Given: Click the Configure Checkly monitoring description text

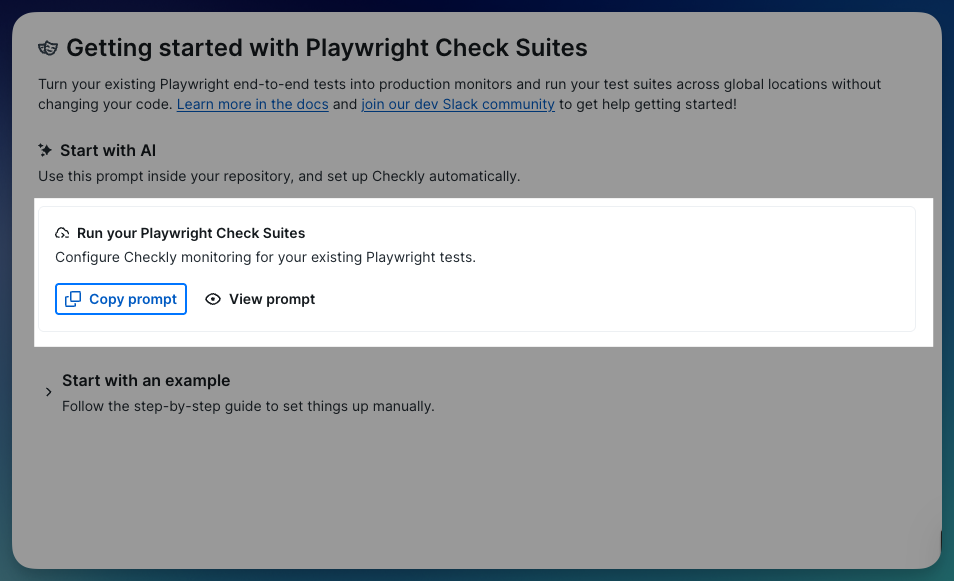Looking at the screenshot, I should [265, 257].
